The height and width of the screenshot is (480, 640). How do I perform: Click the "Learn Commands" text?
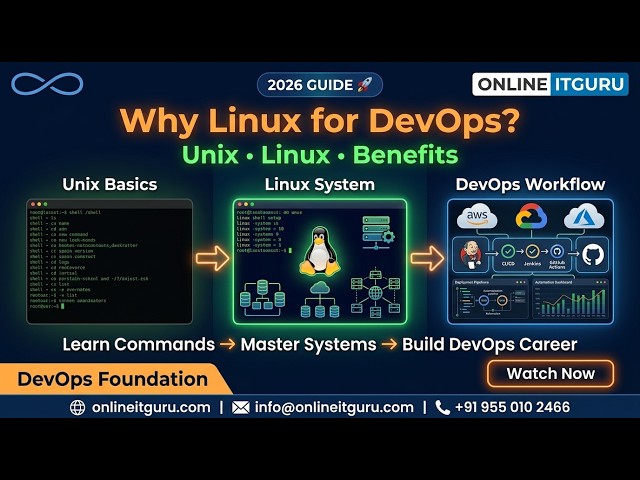[x=138, y=344]
